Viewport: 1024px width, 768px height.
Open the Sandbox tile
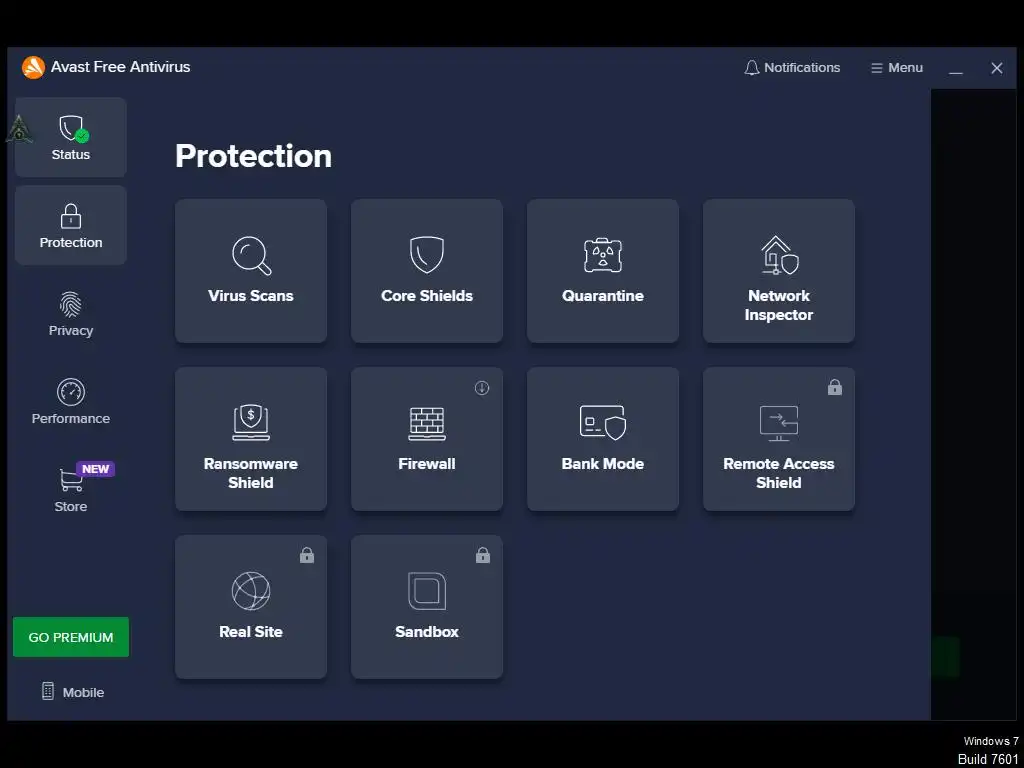coord(427,607)
